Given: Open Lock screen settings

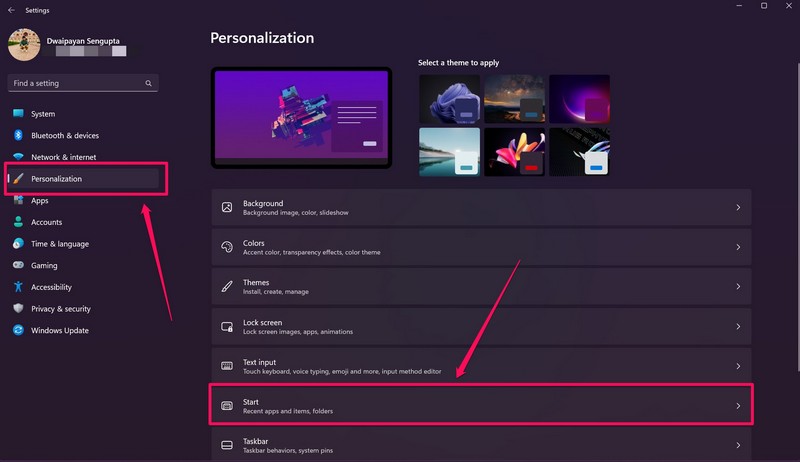Looking at the screenshot, I should 480,327.
